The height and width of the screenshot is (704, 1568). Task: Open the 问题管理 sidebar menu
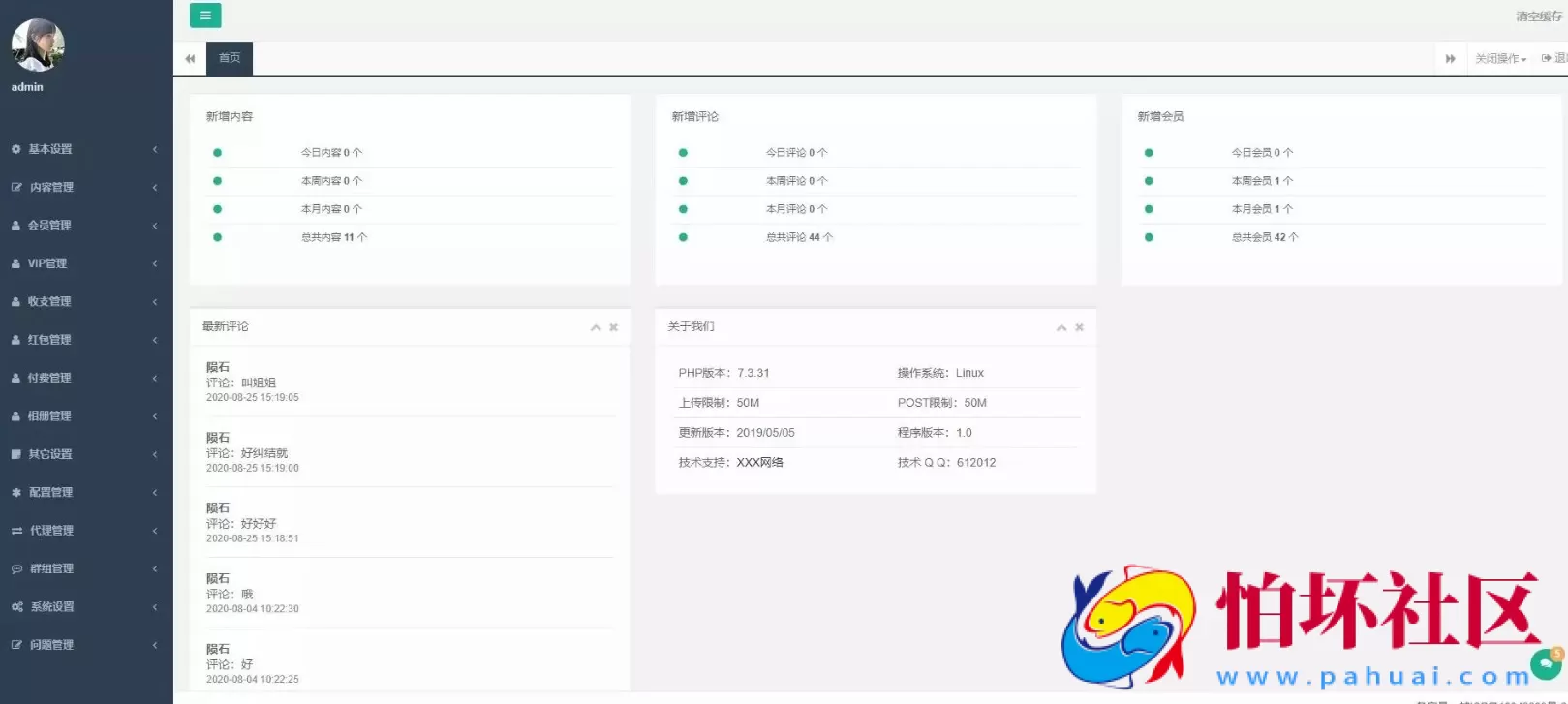[x=86, y=645]
